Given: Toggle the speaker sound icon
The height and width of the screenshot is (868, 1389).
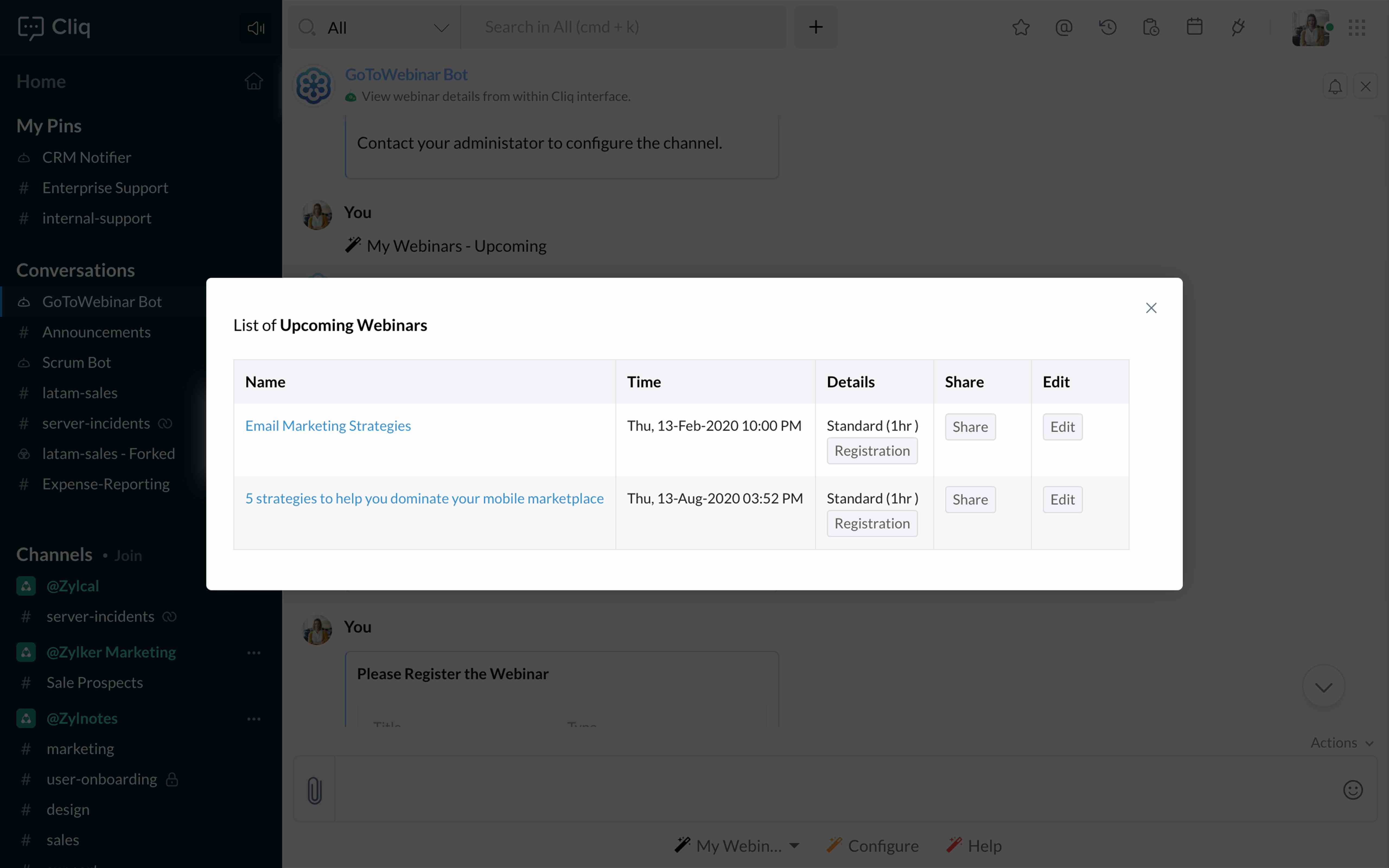Looking at the screenshot, I should point(255,28).
